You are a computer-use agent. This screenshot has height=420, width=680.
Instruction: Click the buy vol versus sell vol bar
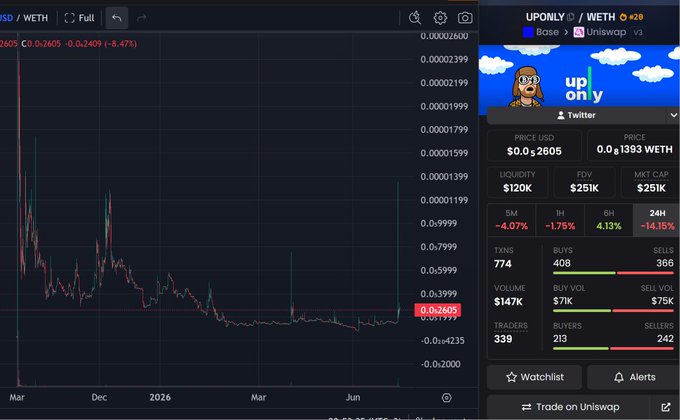(613, 311)
